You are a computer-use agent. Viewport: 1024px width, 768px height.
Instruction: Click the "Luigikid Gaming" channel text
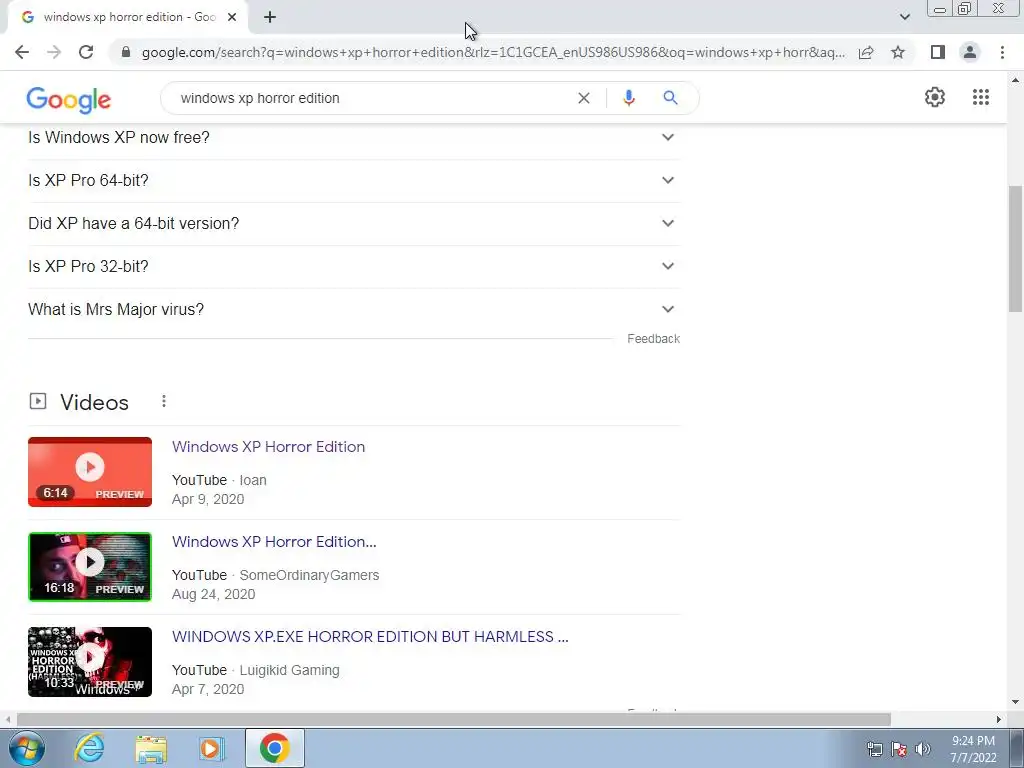pos(289,670)
